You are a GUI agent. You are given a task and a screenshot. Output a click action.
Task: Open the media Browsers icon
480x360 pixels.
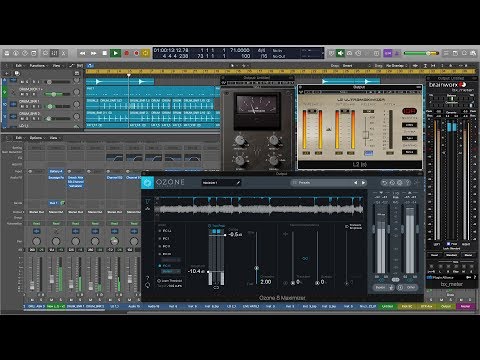pyautogui.click(x=473, y=53)
